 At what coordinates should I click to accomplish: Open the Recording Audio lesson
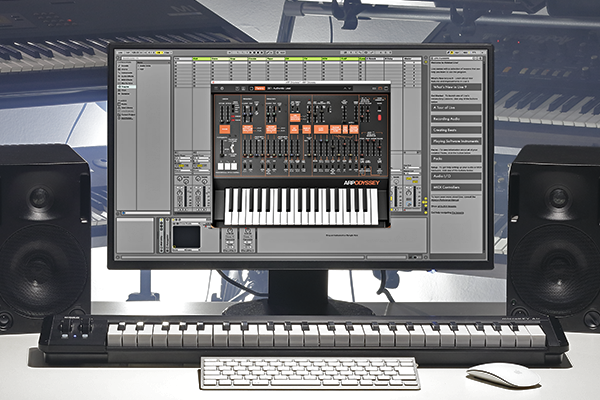click(x=456, y=119)
